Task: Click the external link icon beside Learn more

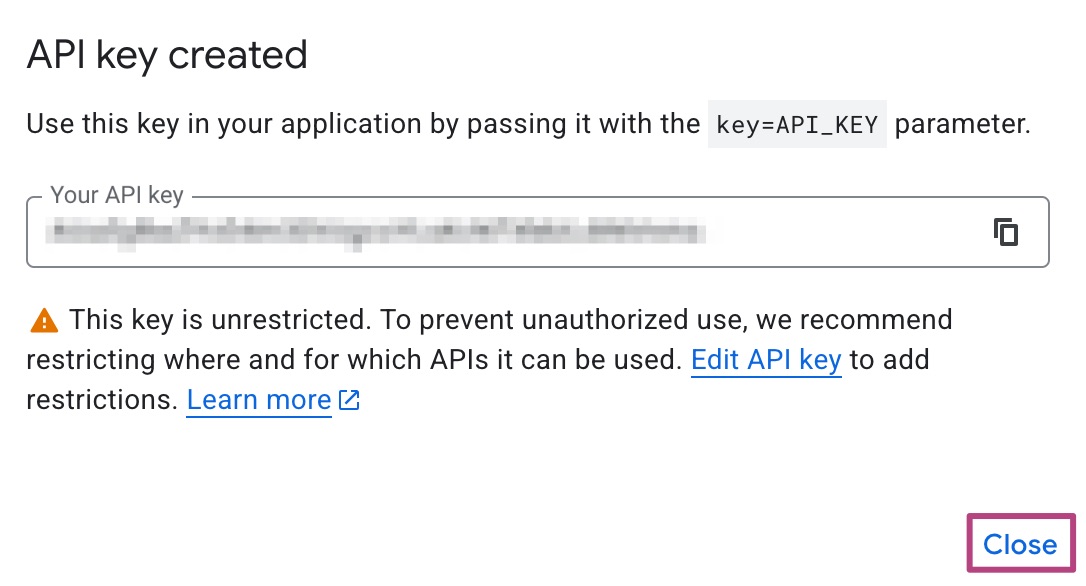Action: (x=349, y=401)
